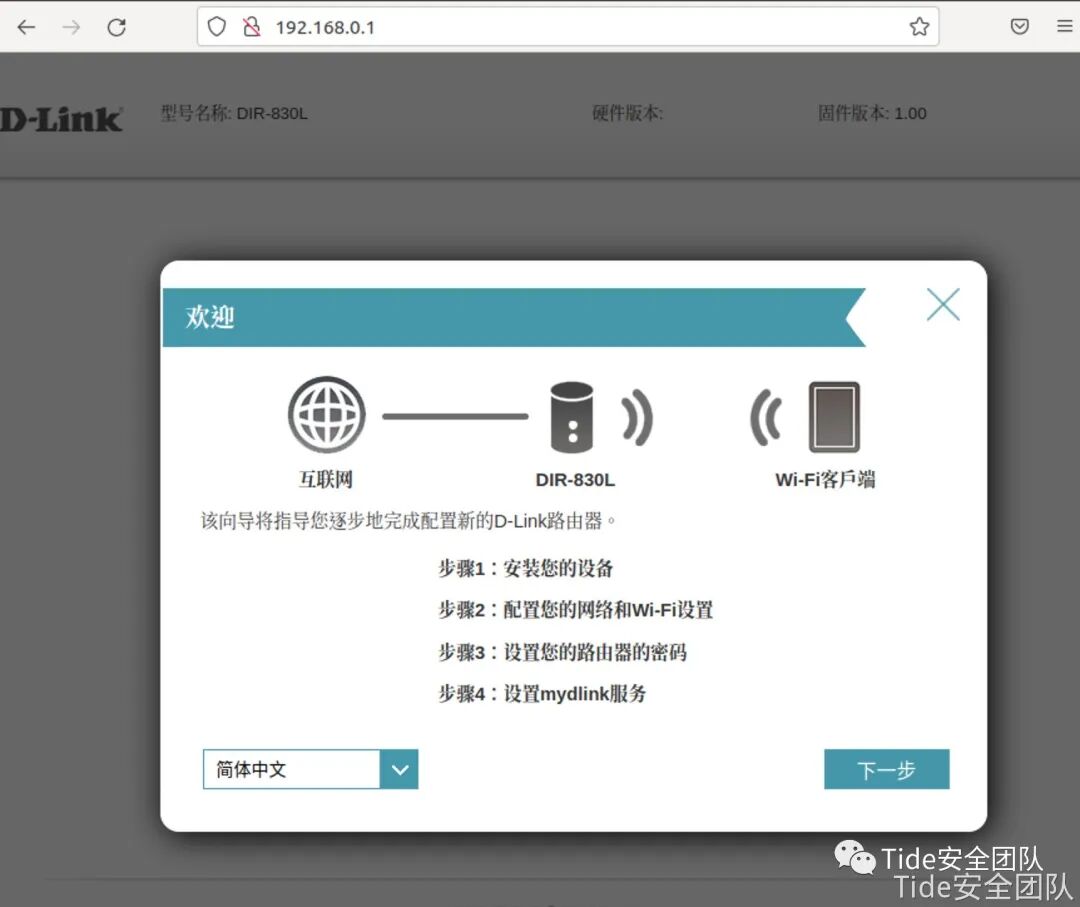Expand the language dropdown arrow
The image size is (1080, 907).
coord(399,769)
